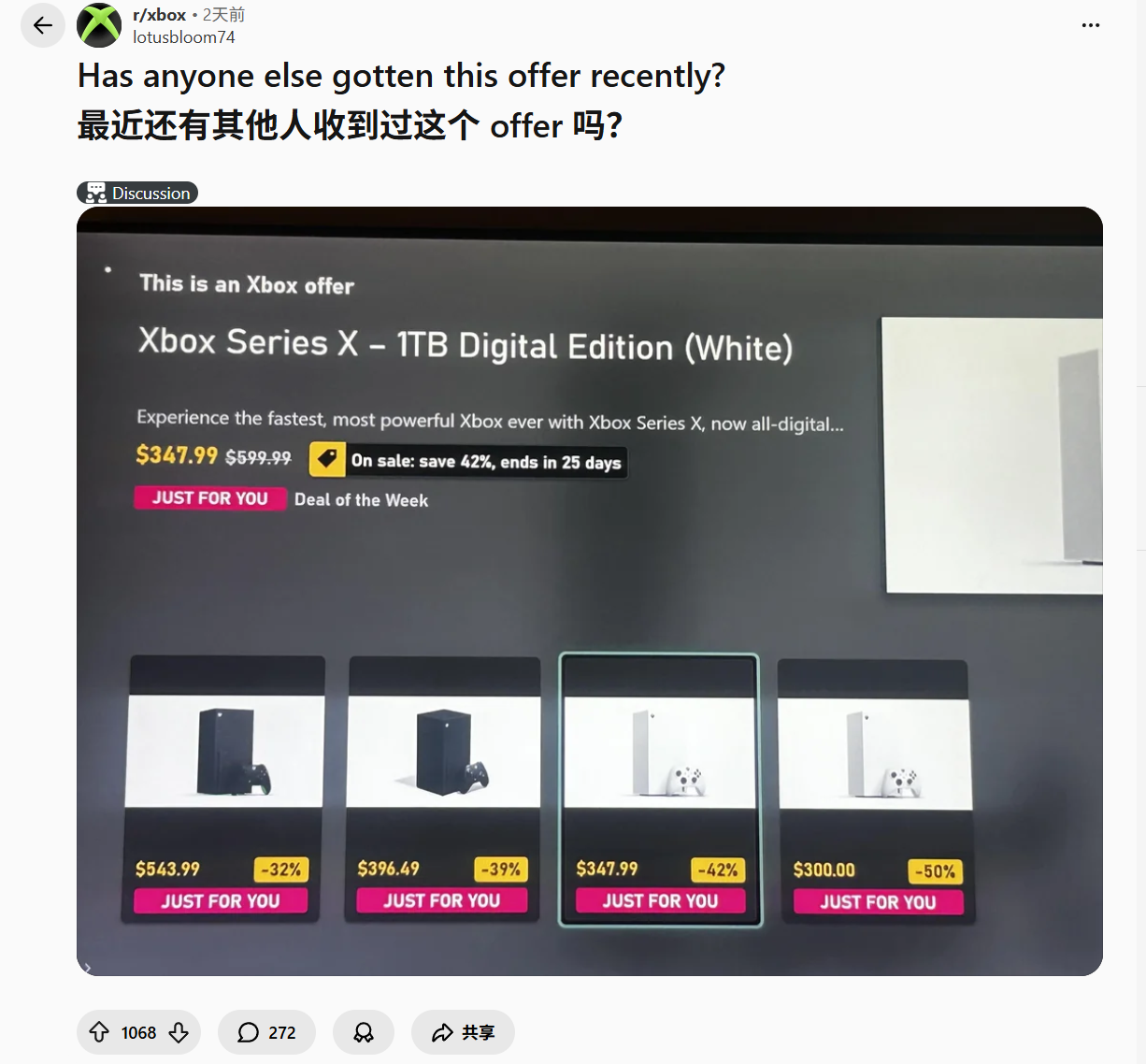Screen dimensions: 1146x1064
Task: Open the 272 comments
Action: point(266,1032)
